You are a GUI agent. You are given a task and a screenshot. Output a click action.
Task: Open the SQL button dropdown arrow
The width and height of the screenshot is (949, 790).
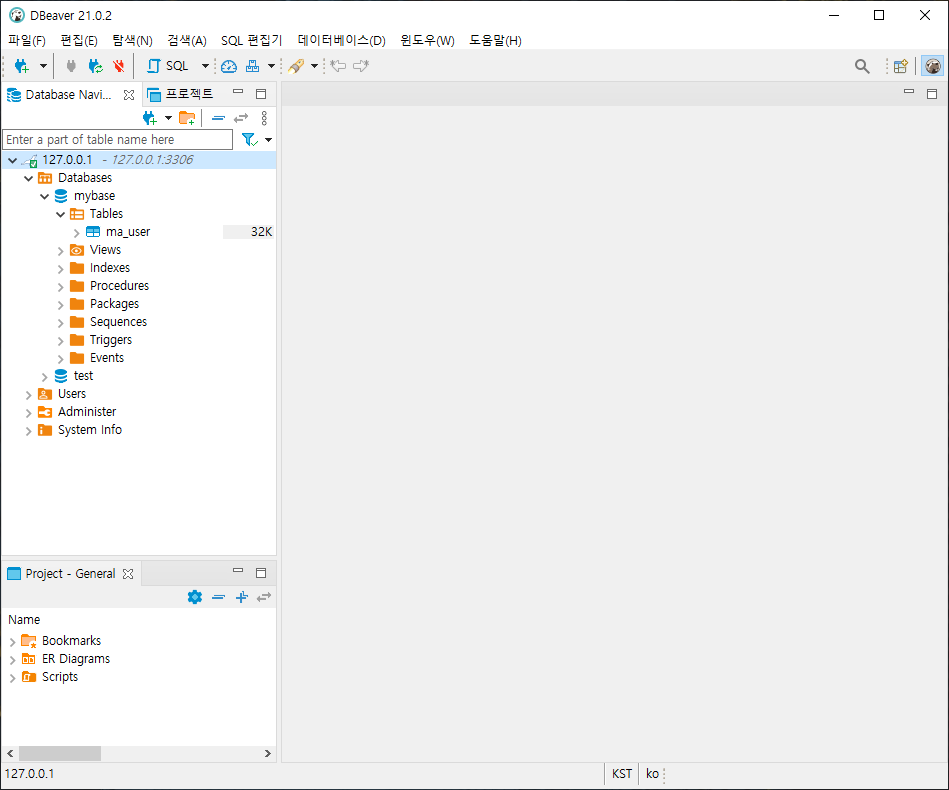(205, 66)
